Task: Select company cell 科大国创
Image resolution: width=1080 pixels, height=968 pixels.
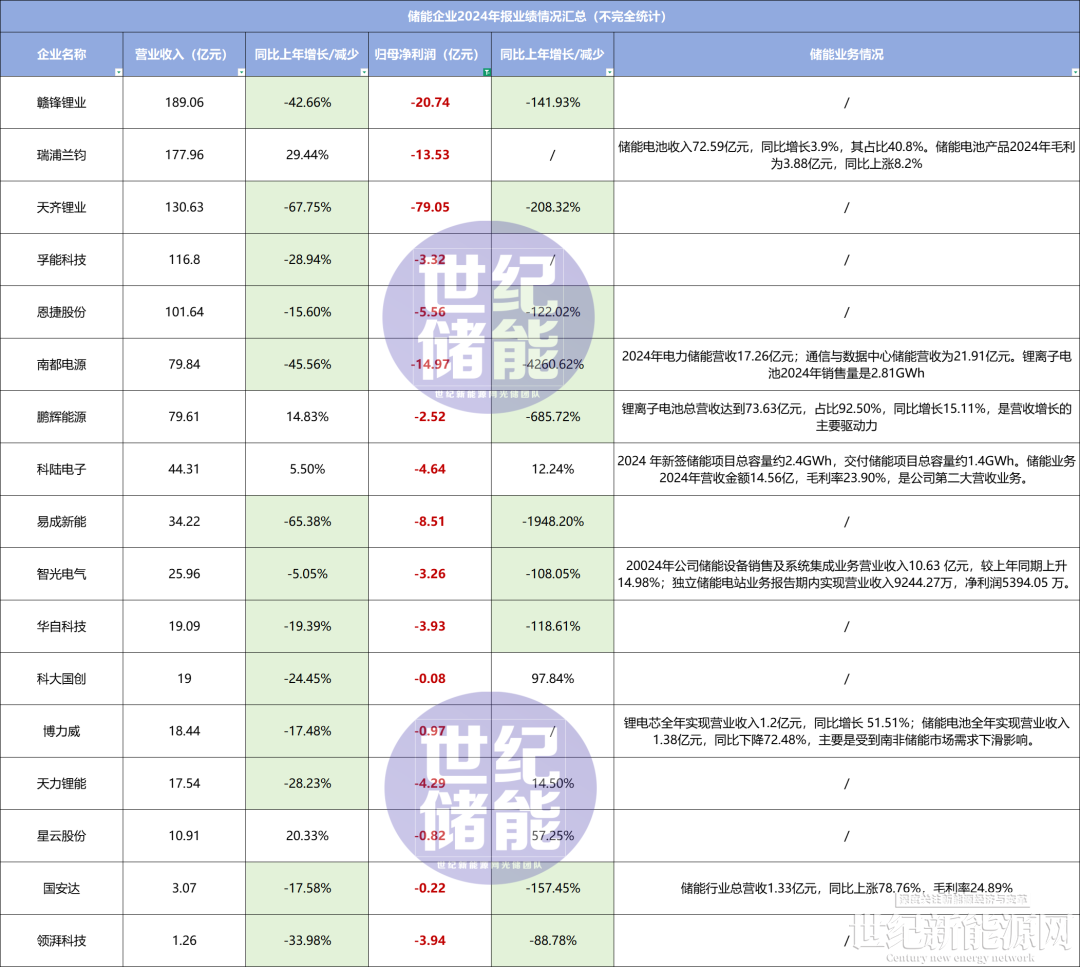Action: pos(61,679)
